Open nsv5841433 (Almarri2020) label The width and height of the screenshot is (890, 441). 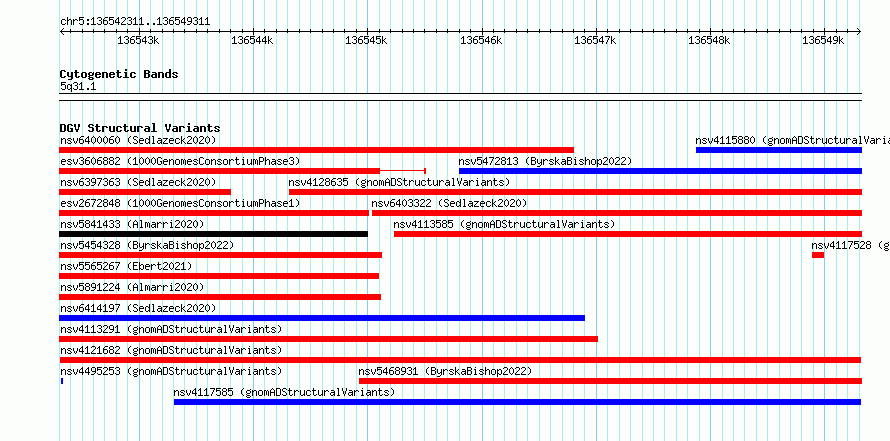(132, 224)
